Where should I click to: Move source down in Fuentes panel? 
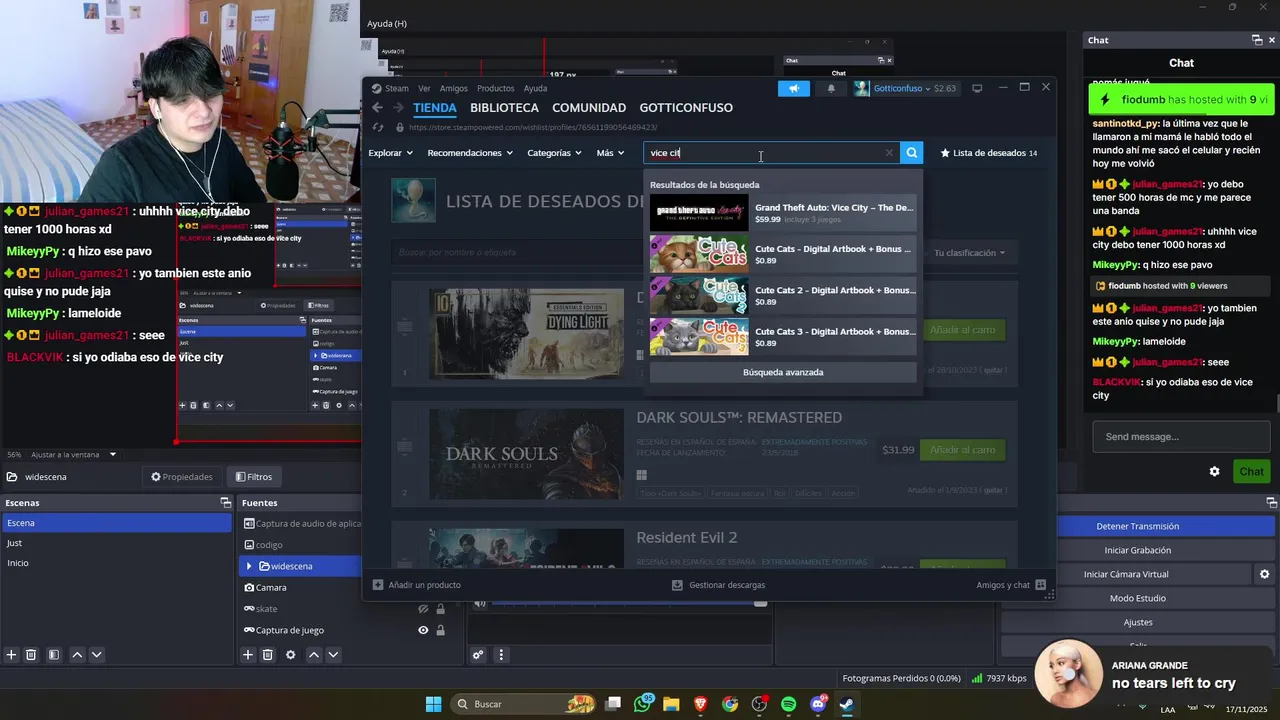(x=333, y=655)
